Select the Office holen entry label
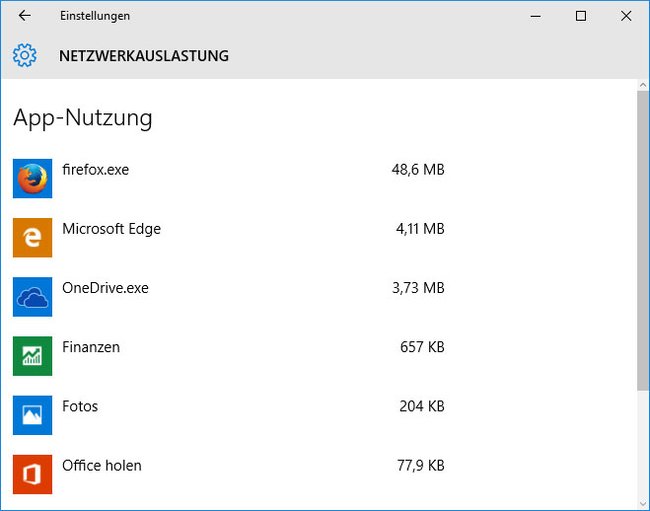Image resolution: width=650 pixels, height=511 pixels. pos(102,465)
